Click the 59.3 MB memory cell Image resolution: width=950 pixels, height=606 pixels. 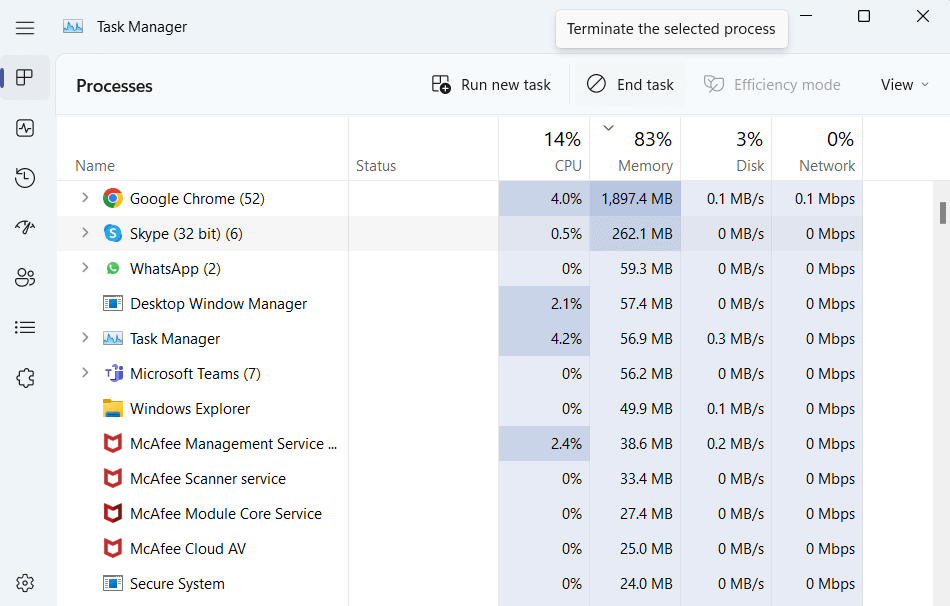pyautogui.click(x=635, y=268)
